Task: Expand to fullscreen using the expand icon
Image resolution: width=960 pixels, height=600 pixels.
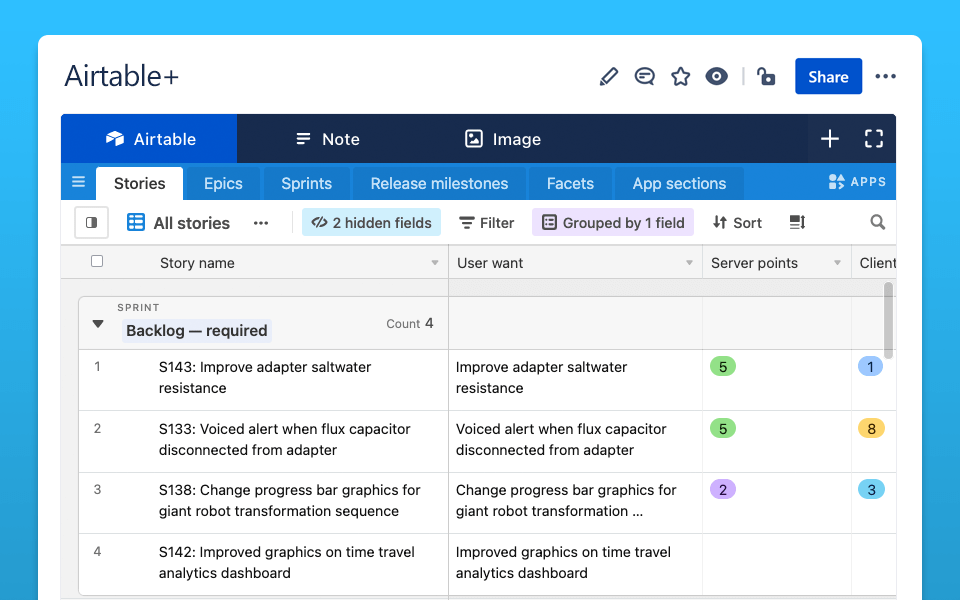Action: point(873,139)
